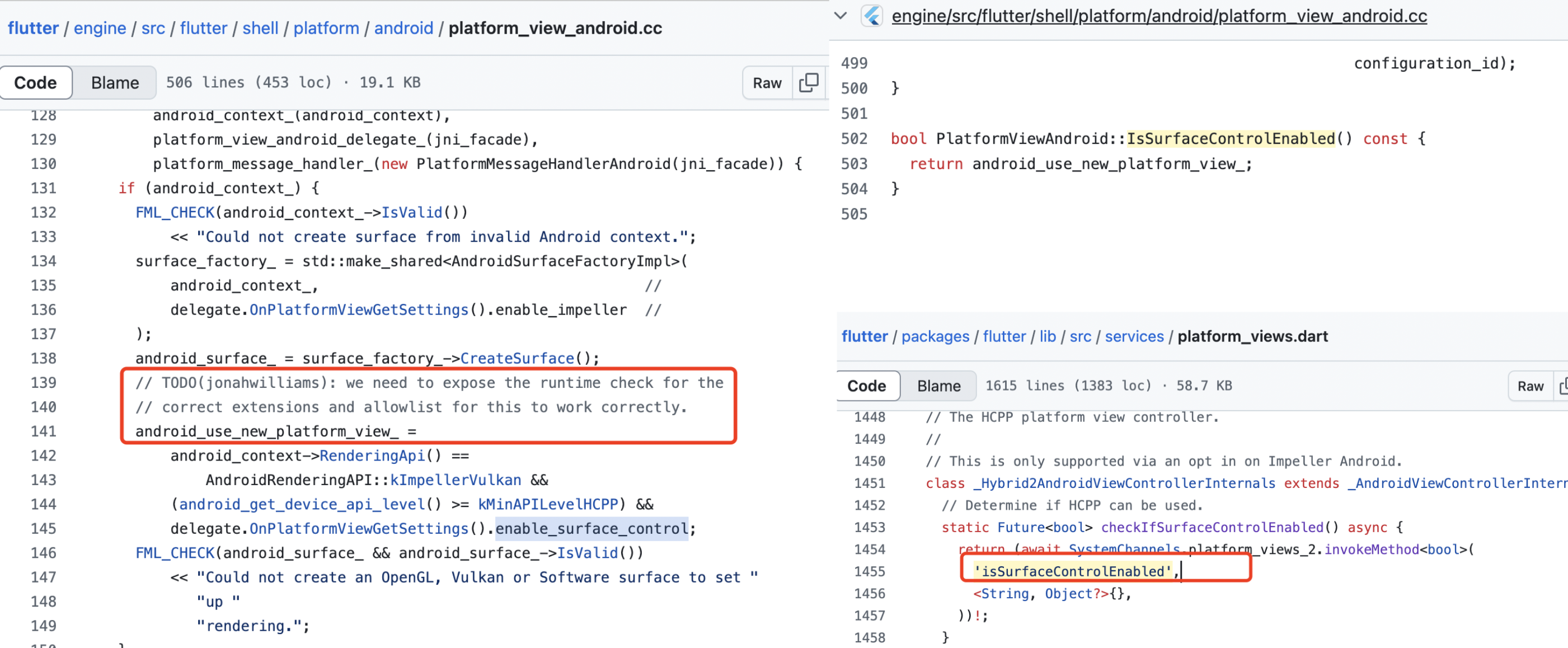Switch to Blame tab for platform_view_android.cc
This screenshot has height=648, width=1568.
pos(114,83)
